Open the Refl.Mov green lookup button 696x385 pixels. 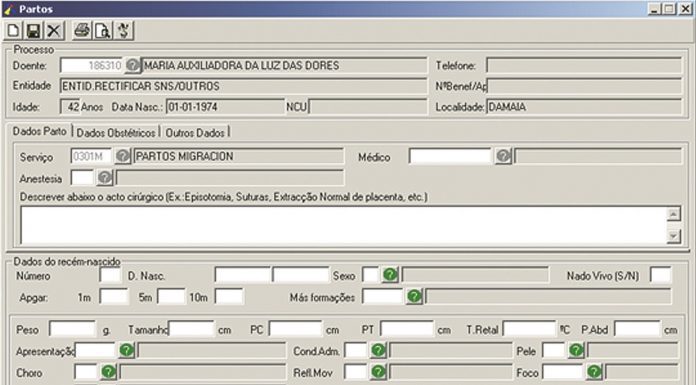[378, 372]
